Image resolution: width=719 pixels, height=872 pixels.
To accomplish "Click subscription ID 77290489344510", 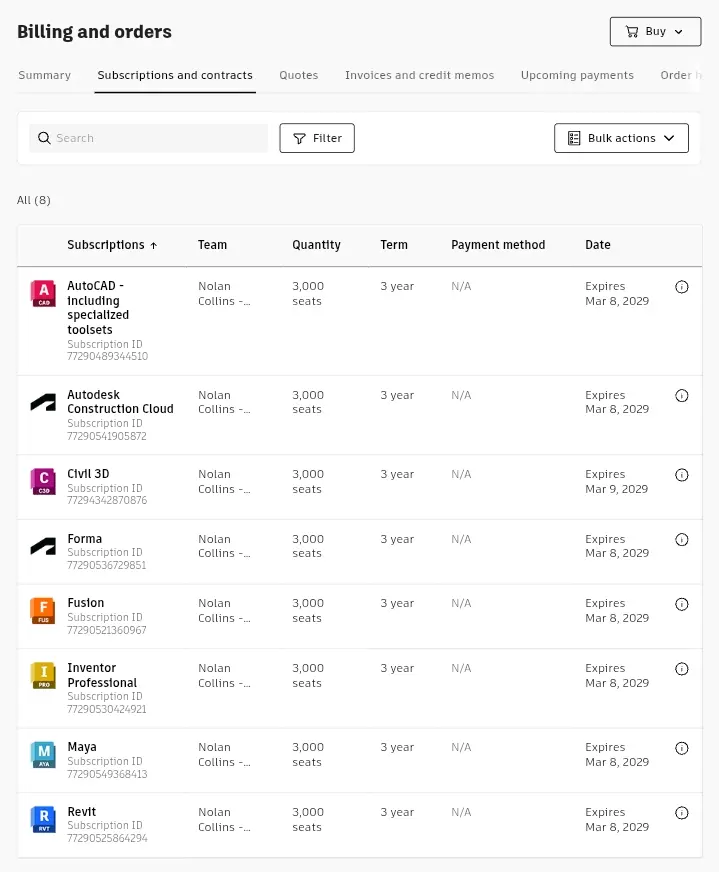I will tap(107, 356).
